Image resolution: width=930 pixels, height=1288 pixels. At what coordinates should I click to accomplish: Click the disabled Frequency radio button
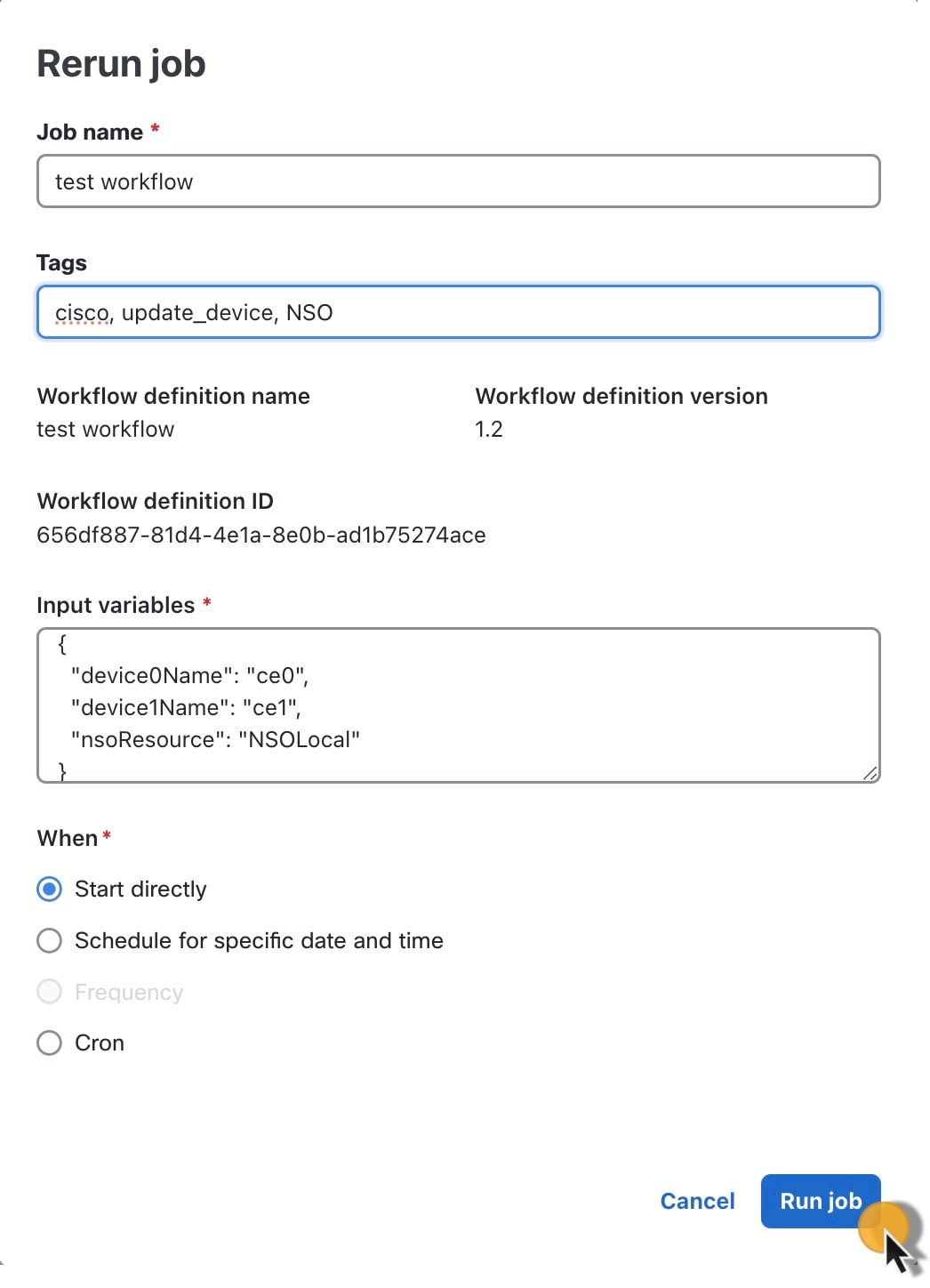coord(49,991)
